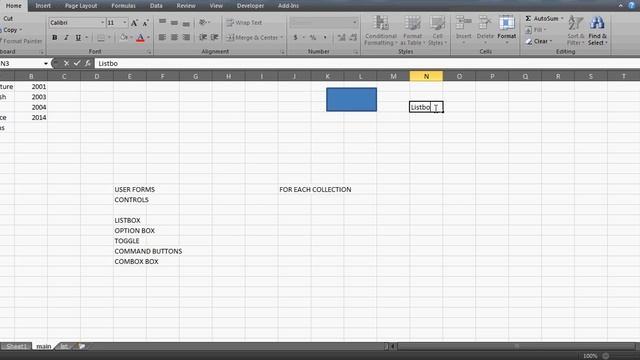The width and height of the screenshot is (640, 360).
Task: Click Format Painter
Action: click(21, 41)
